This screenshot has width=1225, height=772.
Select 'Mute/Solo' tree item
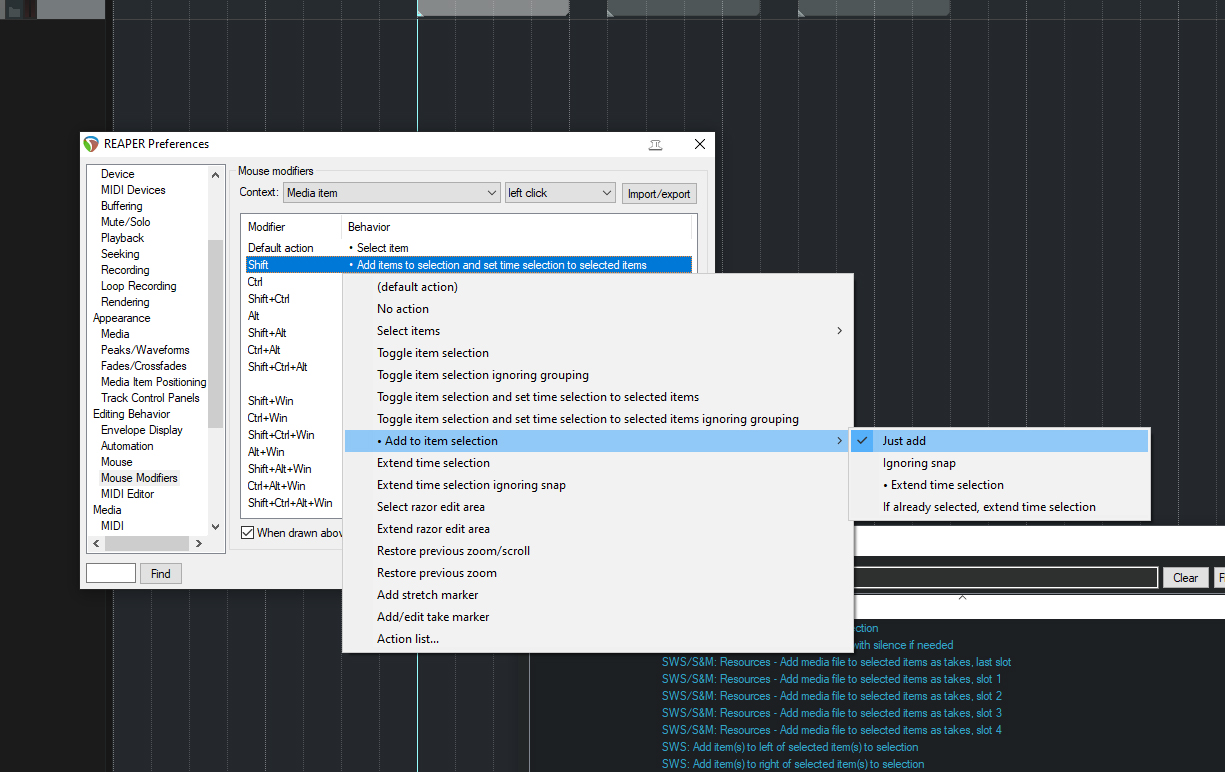coord(125,222)
